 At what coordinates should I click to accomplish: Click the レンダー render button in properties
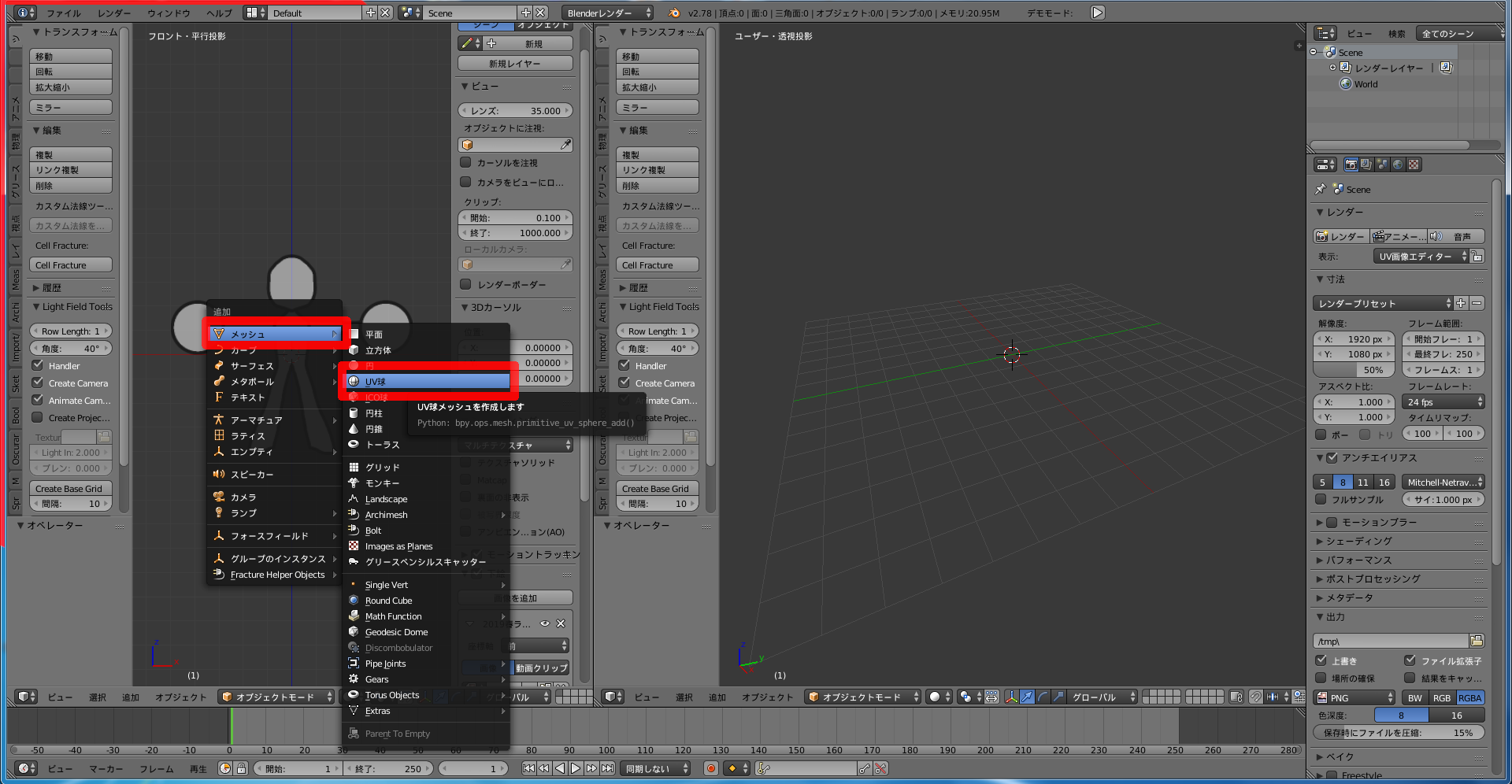pyautogui.click(x=1341, y=236)
